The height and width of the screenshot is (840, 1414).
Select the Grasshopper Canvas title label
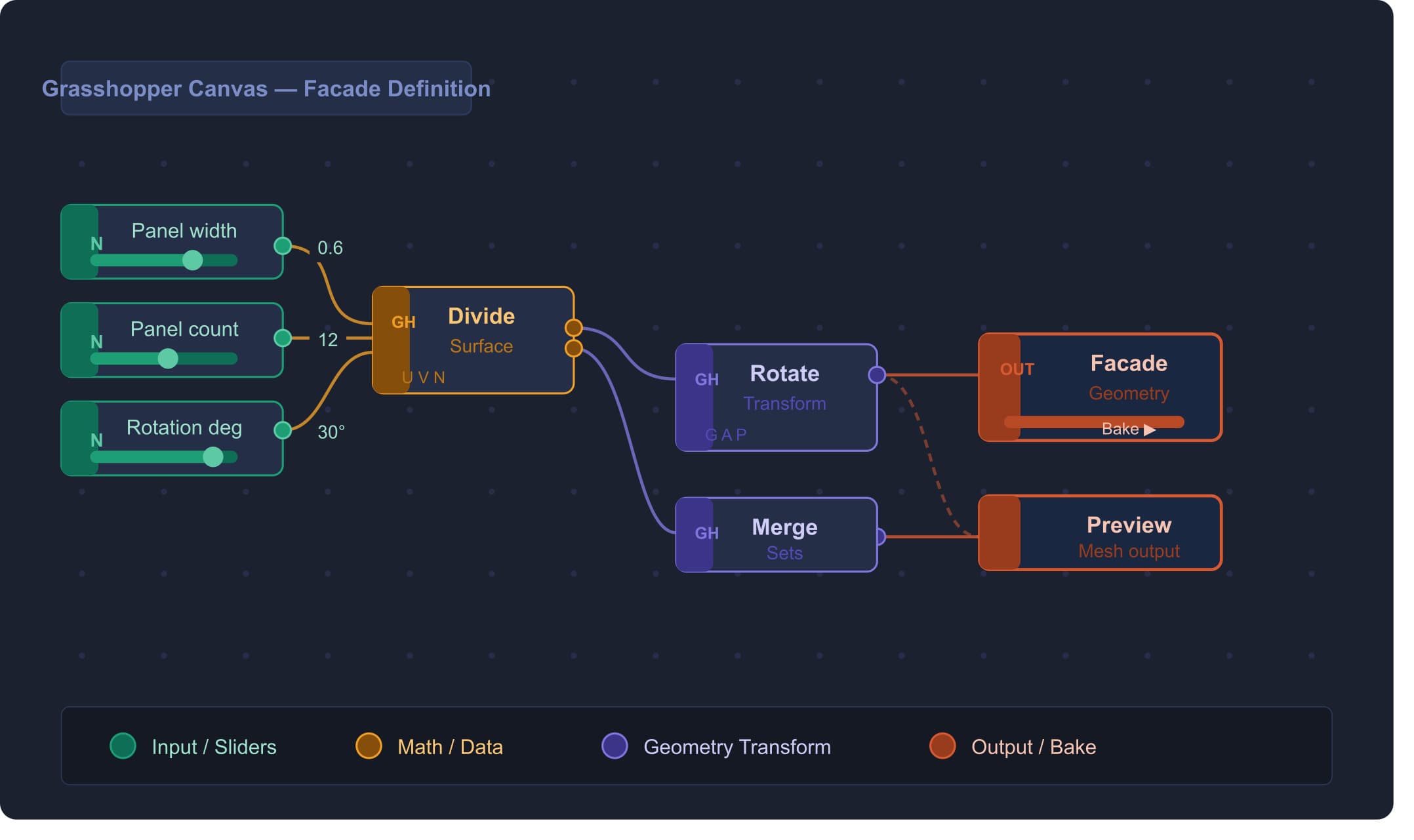point(266,89)
